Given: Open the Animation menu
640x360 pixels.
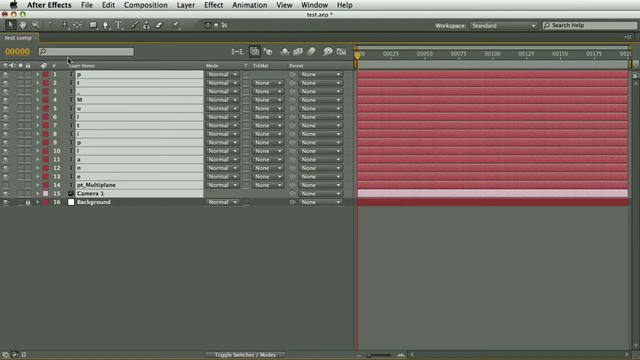Looking at the screenshot, I should (x=249, y=5).
